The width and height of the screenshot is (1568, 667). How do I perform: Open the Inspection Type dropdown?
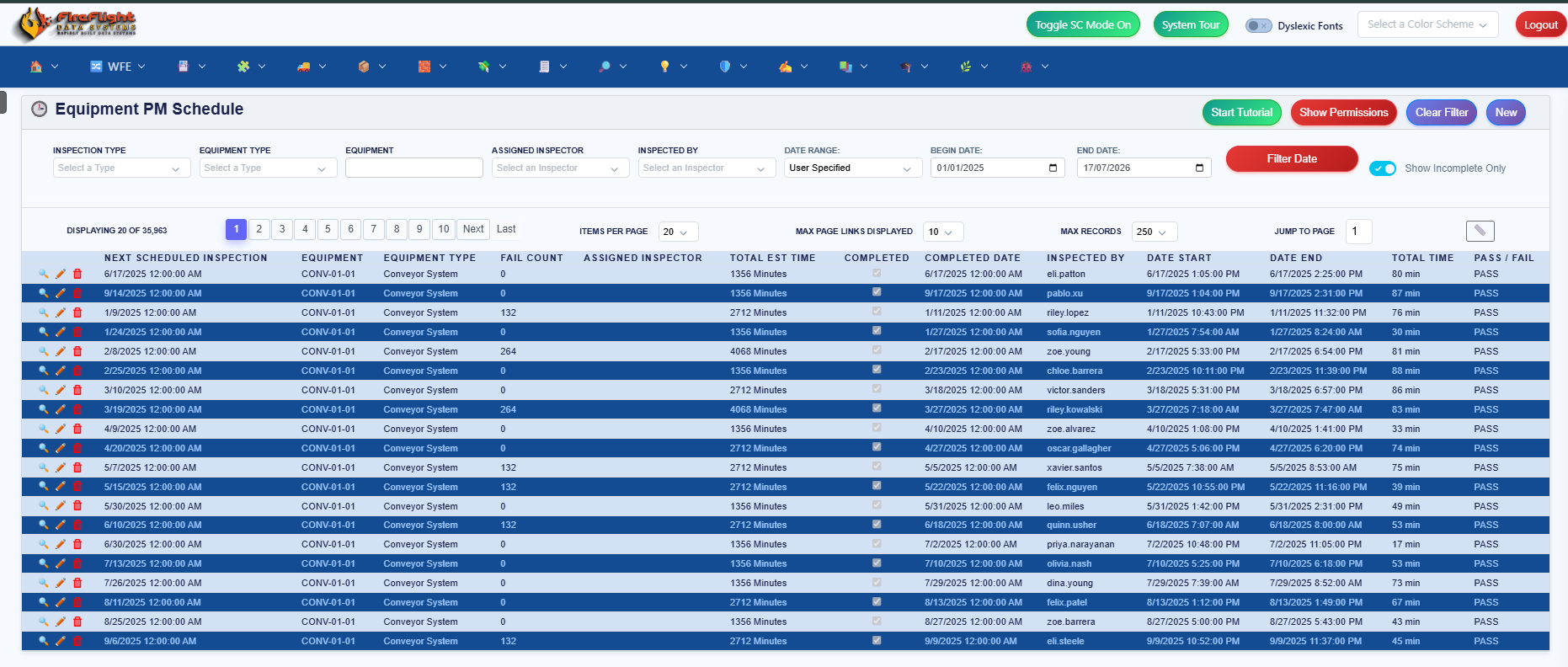coord(121,168)
